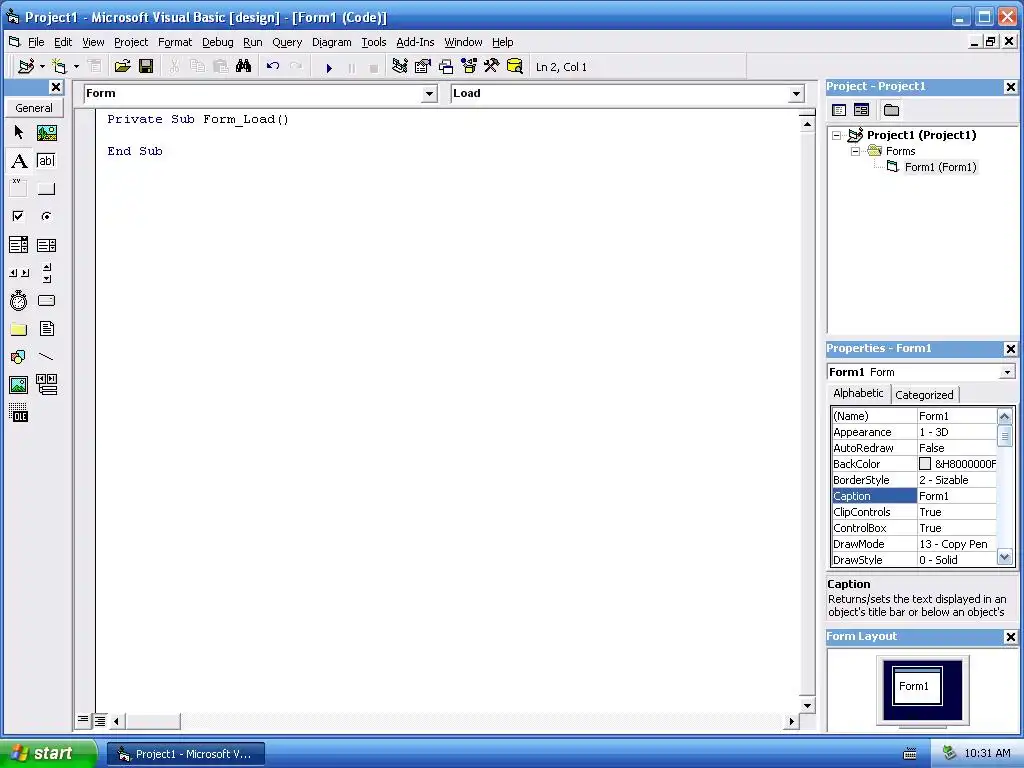The image size is (1024, 768).
Task: Open Project Explorer from toolbar
Action: pyautogui.click(x=400, y=67)
